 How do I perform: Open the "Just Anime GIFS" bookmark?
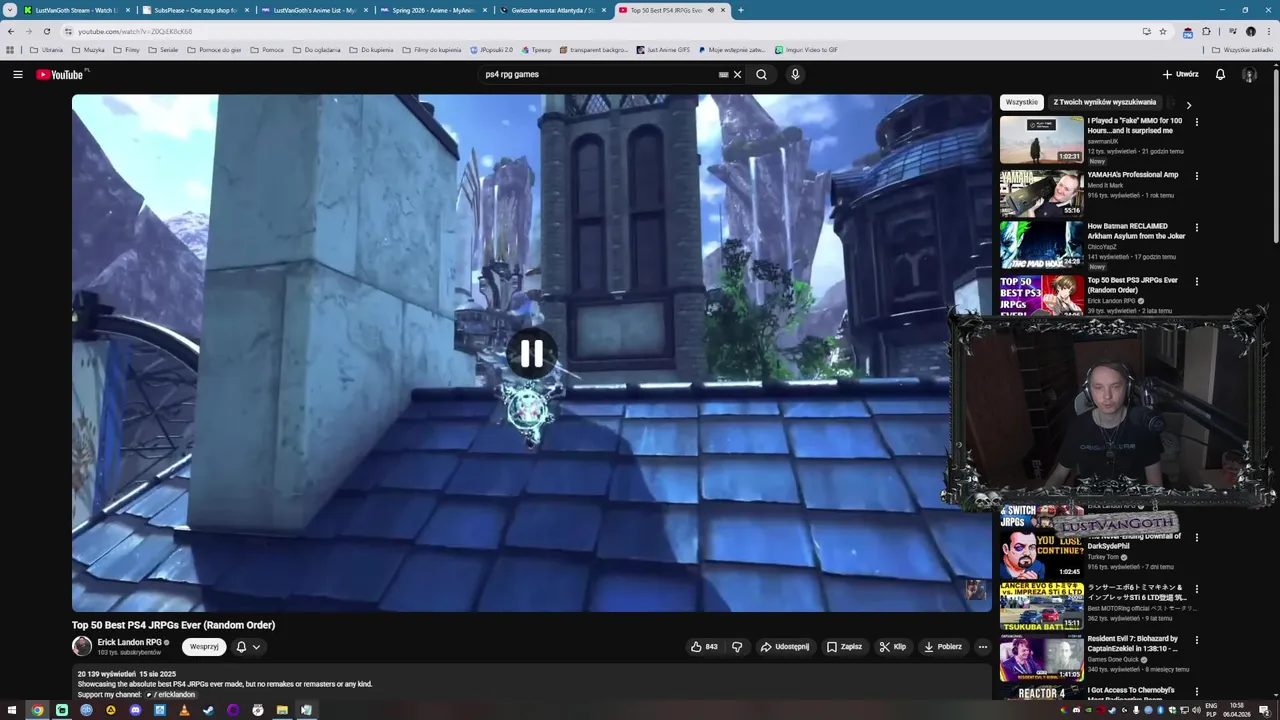coord(662,49)
